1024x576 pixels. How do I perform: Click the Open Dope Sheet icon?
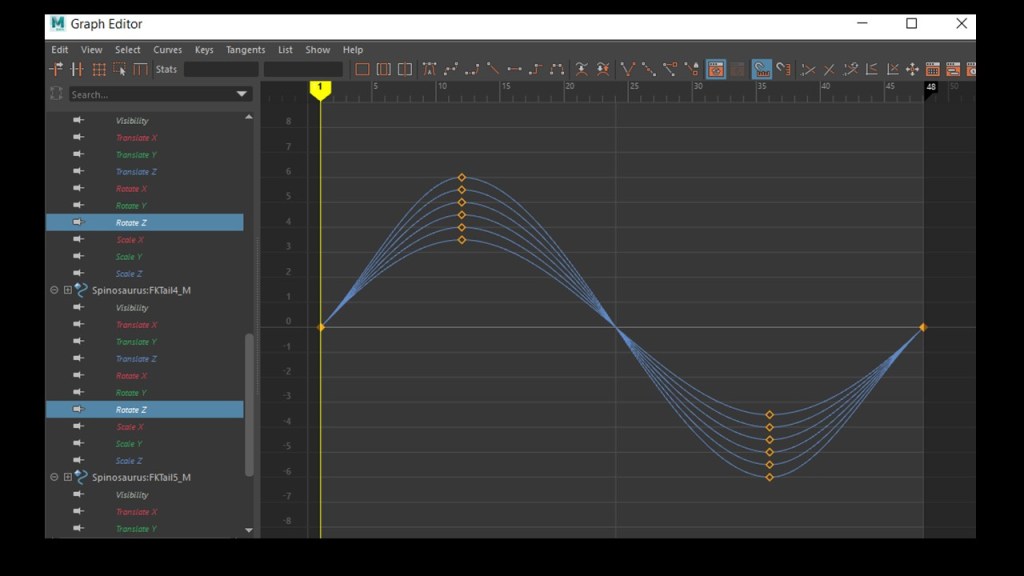tap(932, 70)
